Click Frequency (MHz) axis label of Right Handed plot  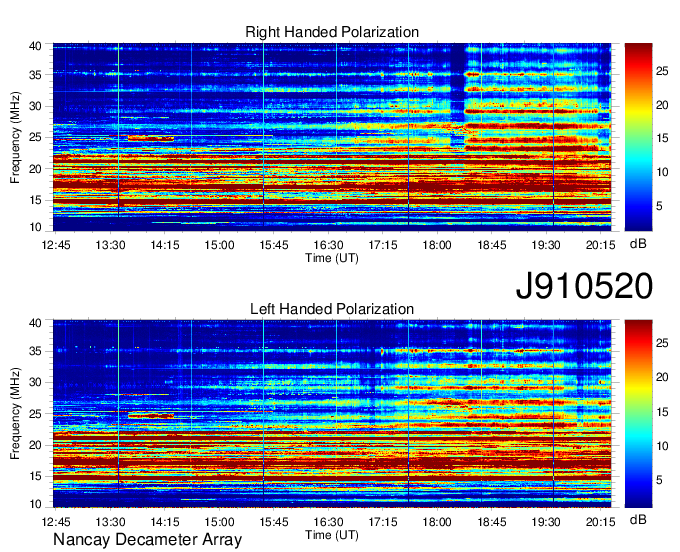15,137
